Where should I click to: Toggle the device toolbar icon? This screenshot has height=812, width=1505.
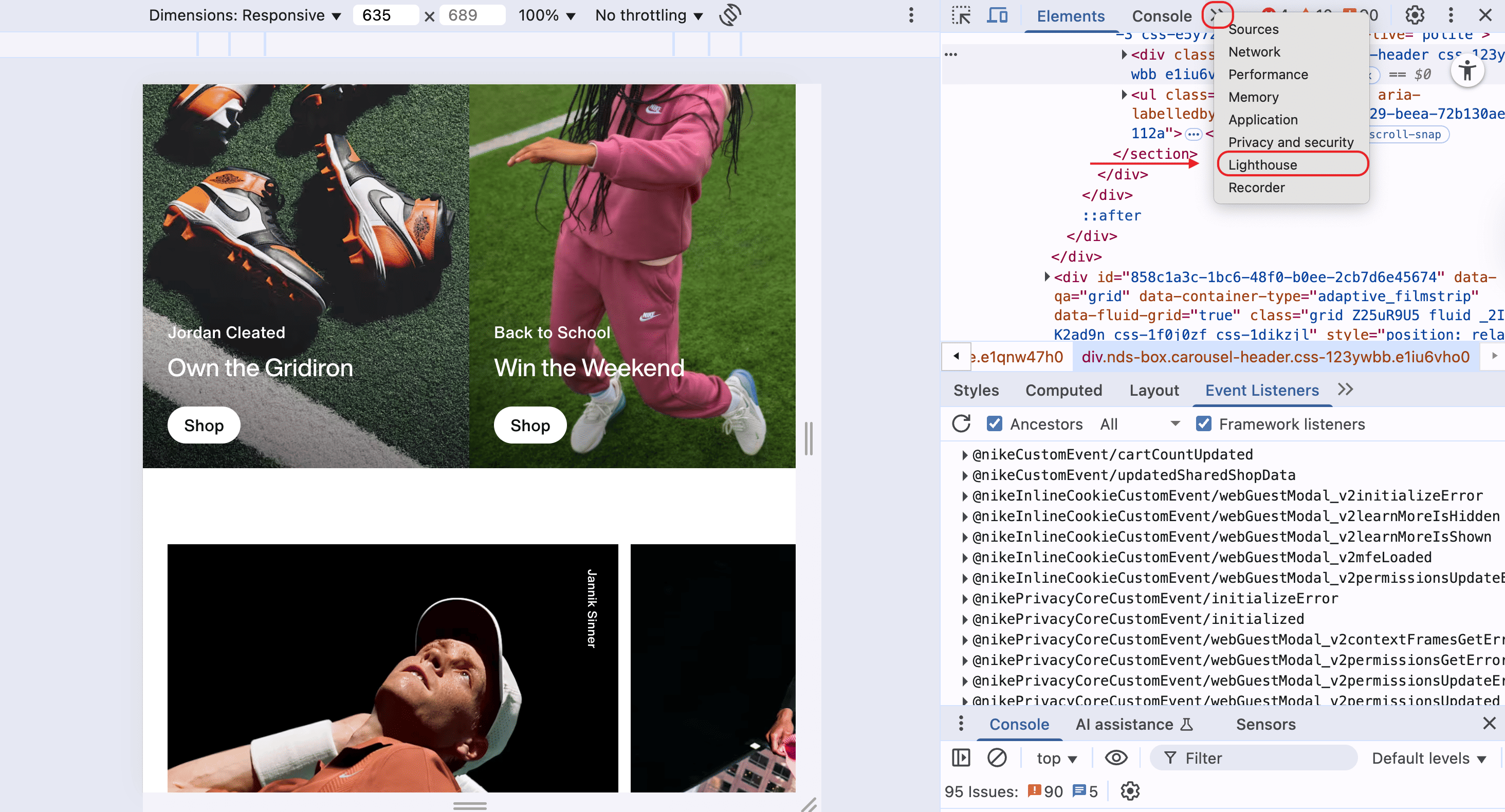point(997,15)
